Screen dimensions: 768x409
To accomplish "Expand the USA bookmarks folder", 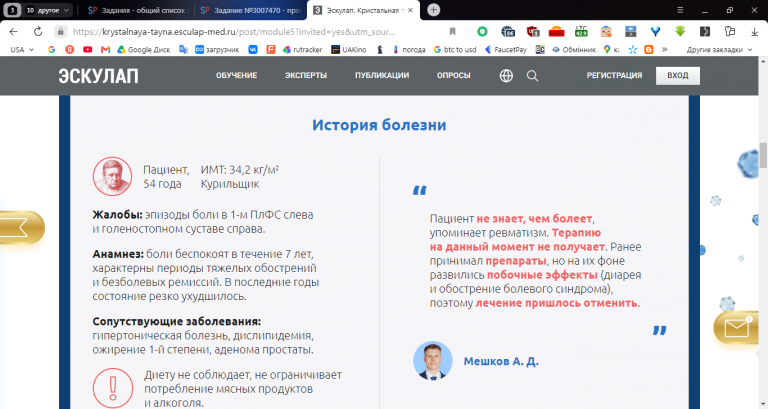I will click(x=22, y=49).
